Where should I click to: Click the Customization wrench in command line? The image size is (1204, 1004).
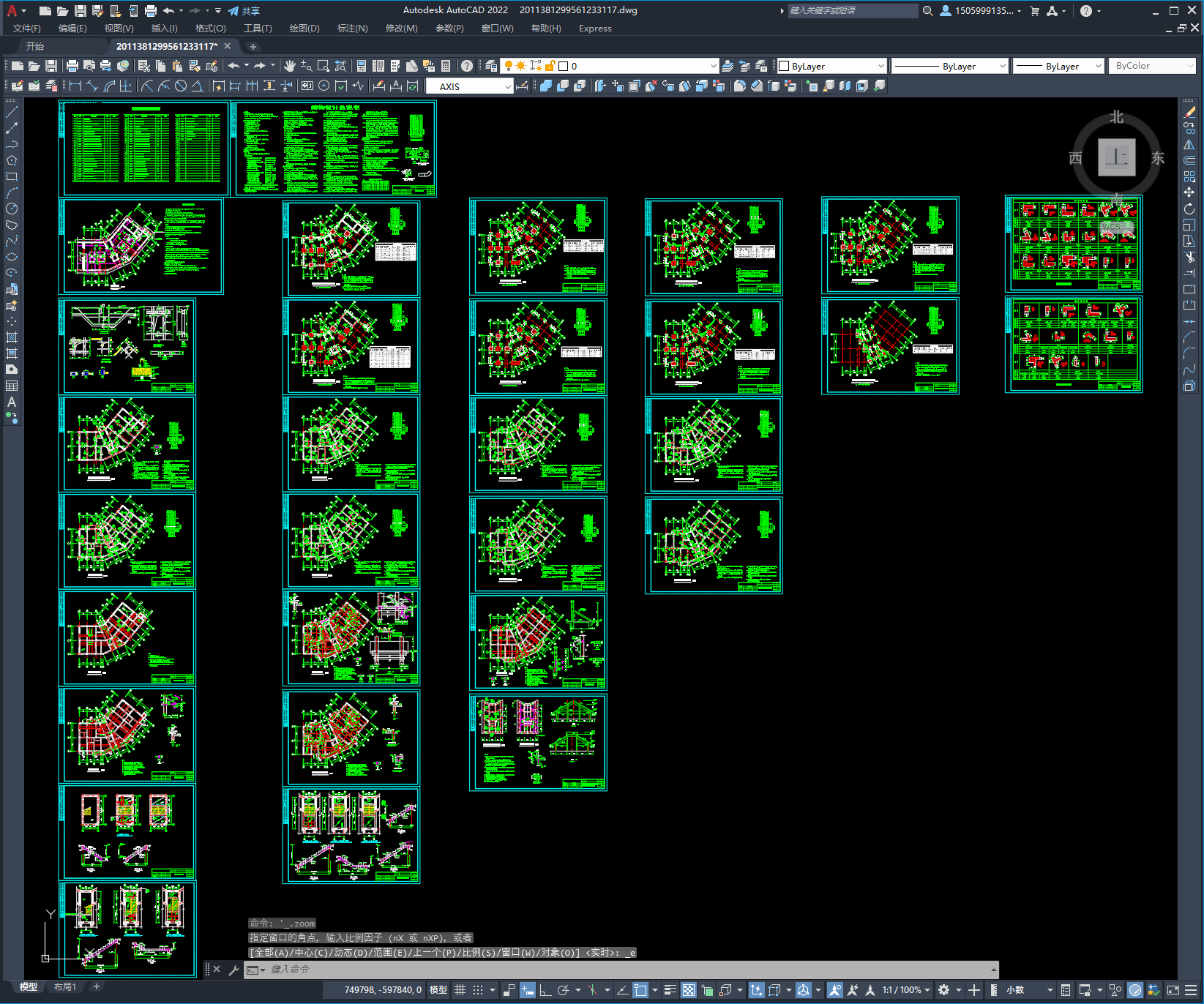click(x=234, y=970)
